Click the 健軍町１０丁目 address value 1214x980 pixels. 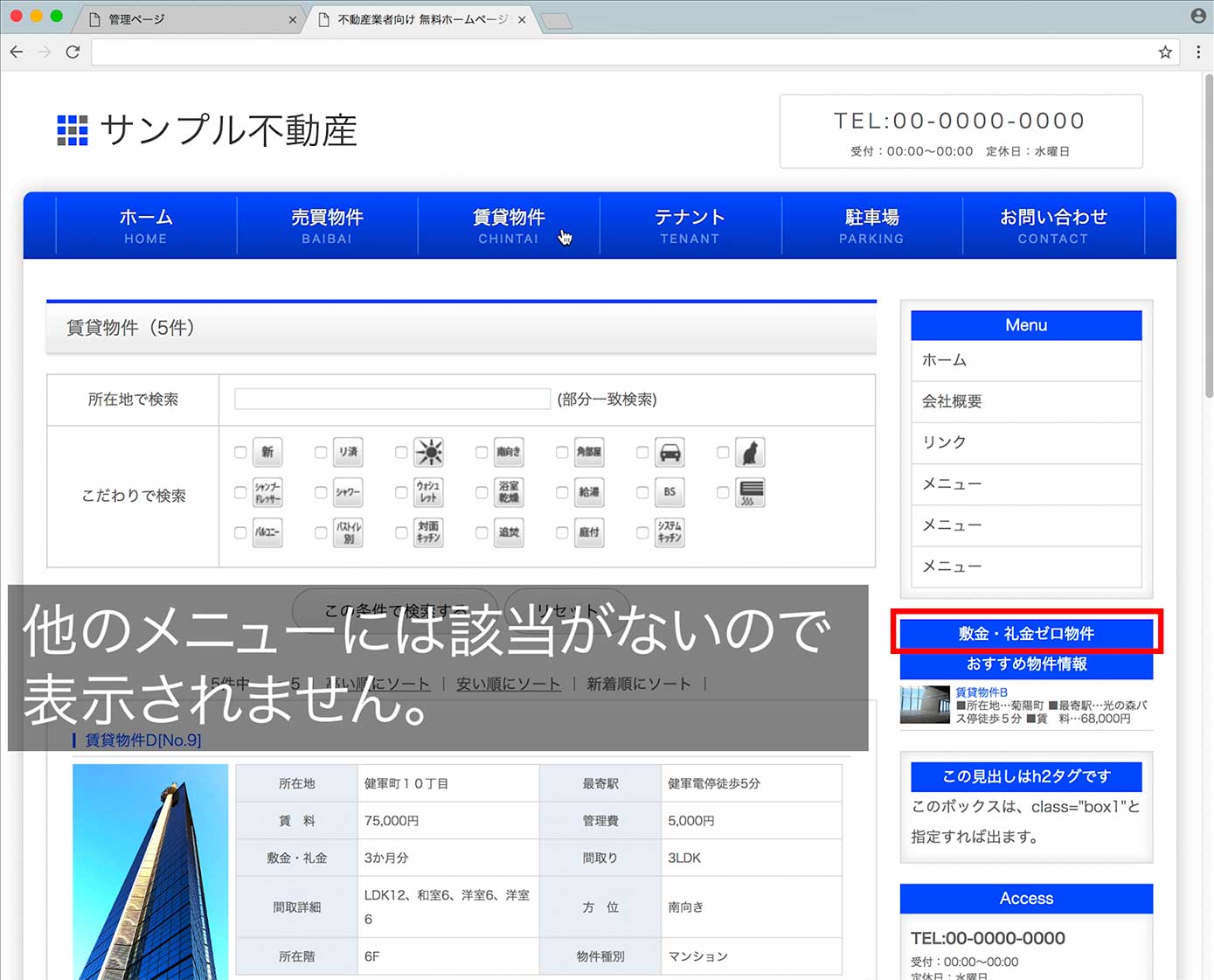pyautogui.click(x=406, y=783)
